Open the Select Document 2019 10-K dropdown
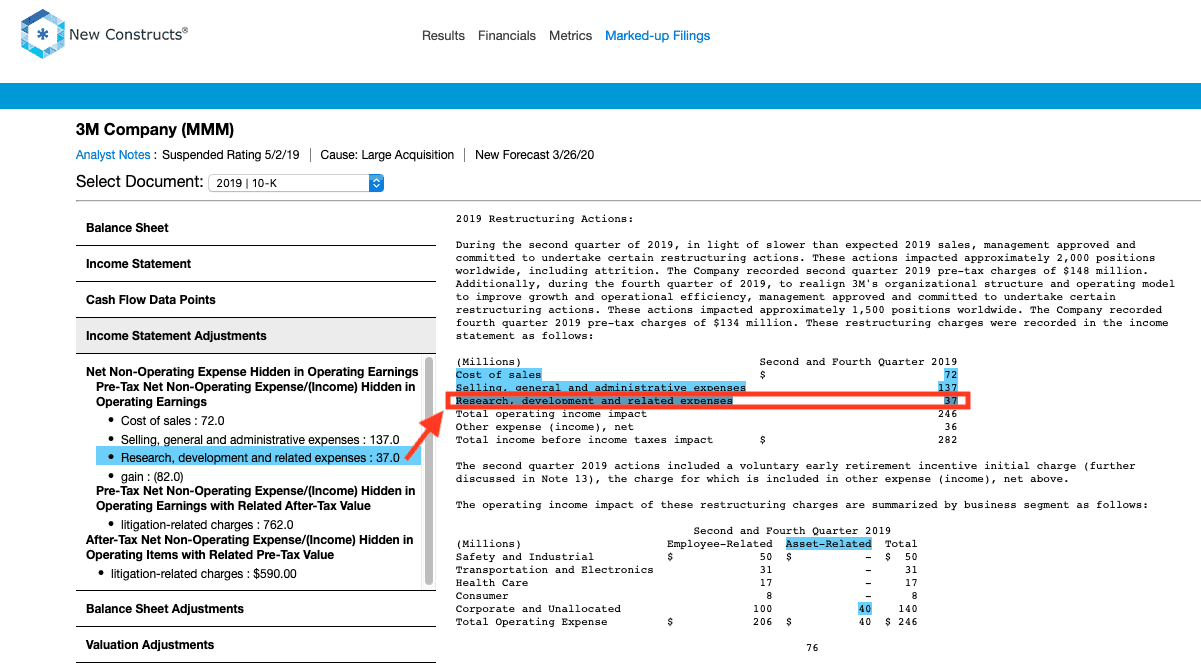Screen dimensions: 1201x664 tap(296, 183)
